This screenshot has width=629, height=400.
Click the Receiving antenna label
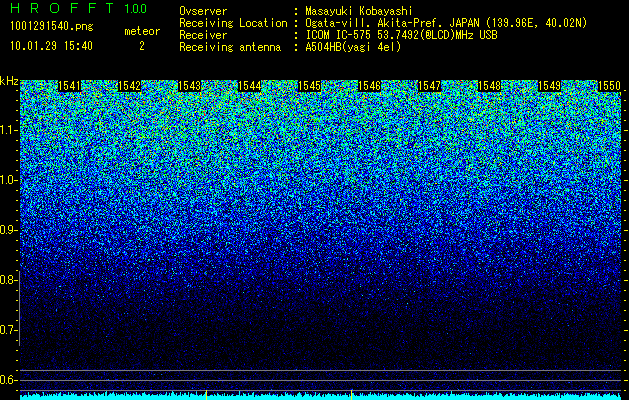(x=230, y=47)
